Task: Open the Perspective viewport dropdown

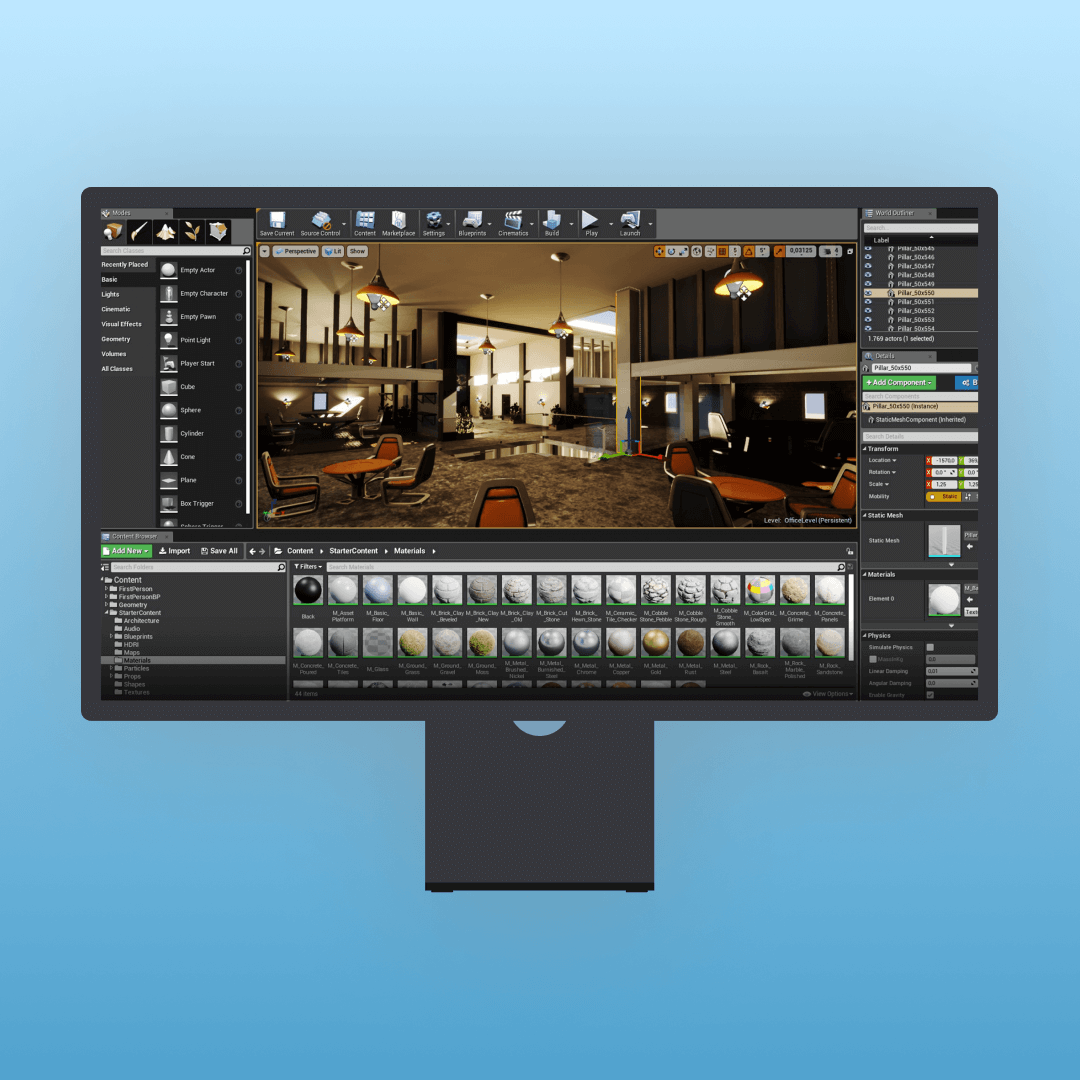Action: click(x=295, y=251)
